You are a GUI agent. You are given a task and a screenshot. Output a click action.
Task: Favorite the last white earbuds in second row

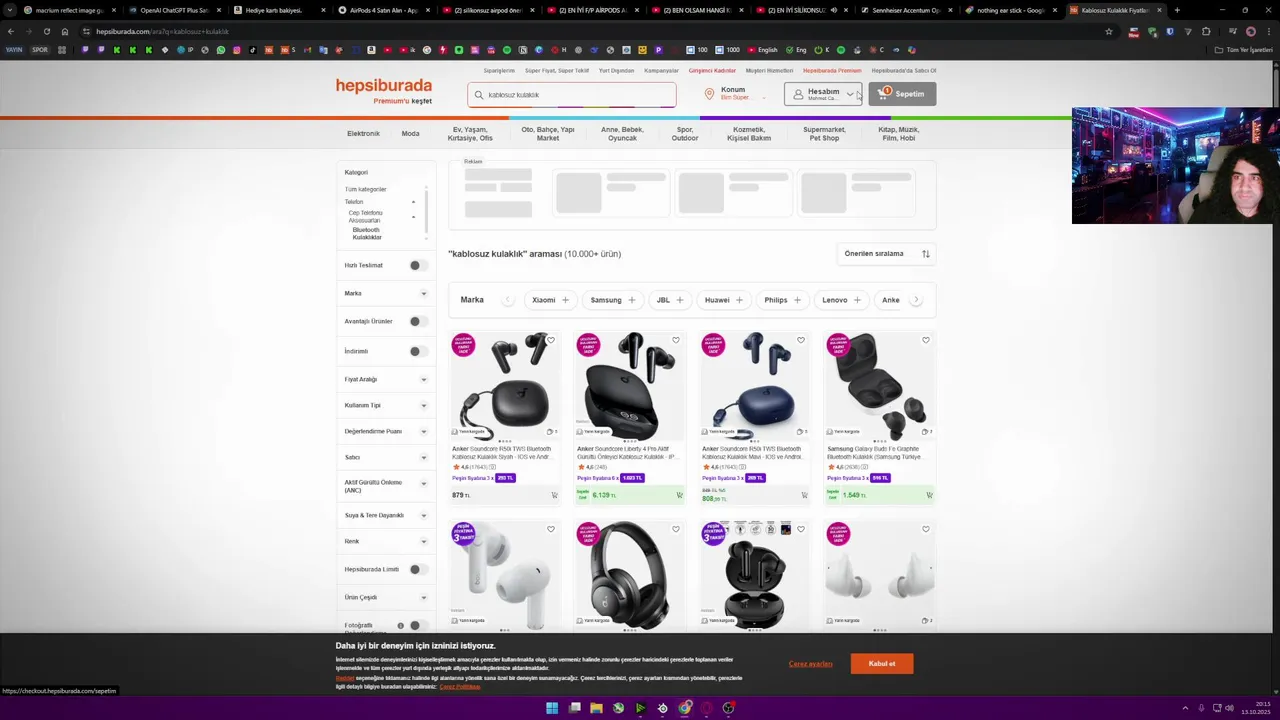pyautogui.click(x=926, y=529)
